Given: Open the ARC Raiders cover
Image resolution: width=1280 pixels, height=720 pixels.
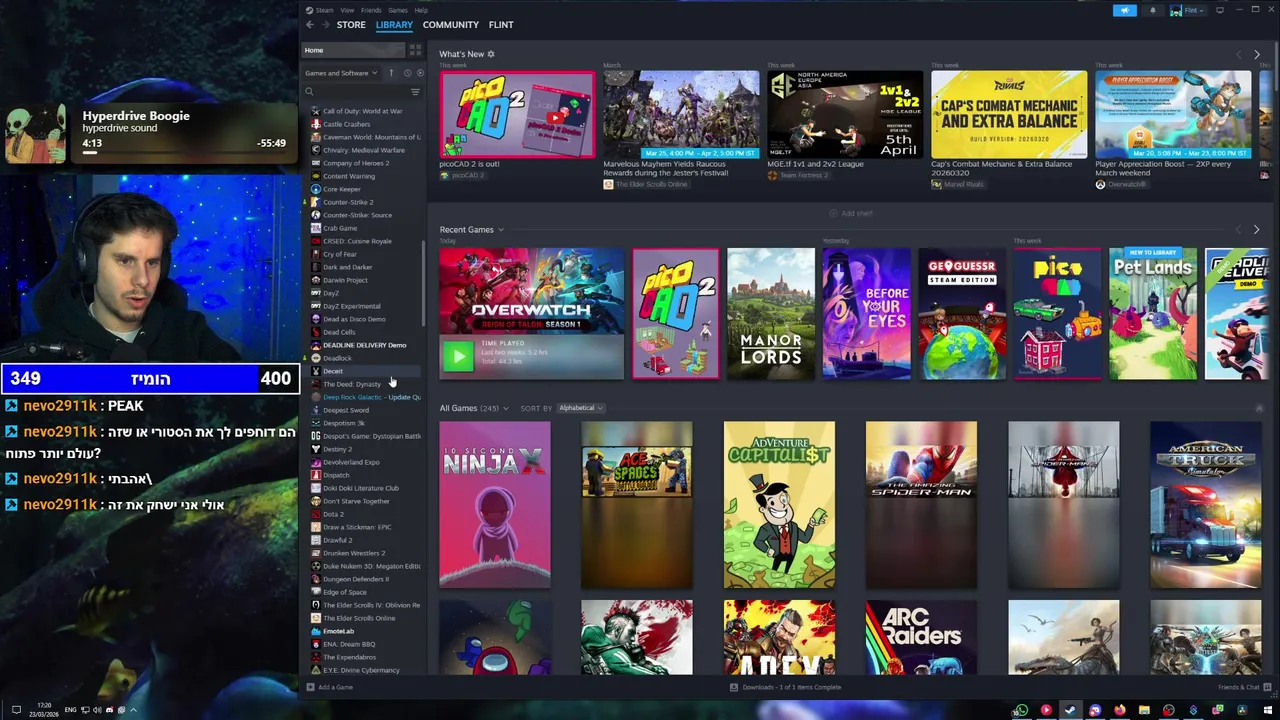Looking at the screenshot, I should click(x=922, y=637).
